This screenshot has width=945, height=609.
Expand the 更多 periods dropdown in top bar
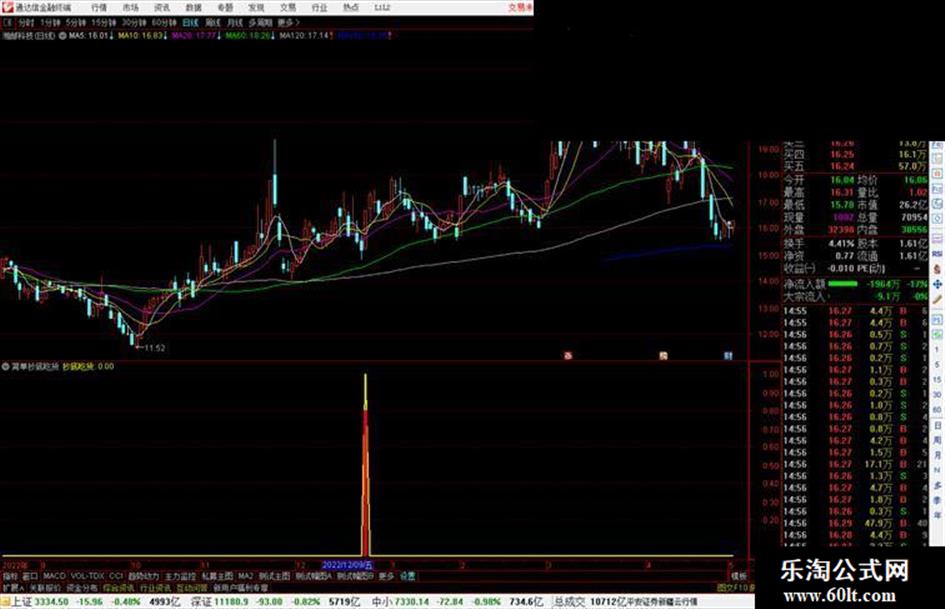(288, 23)
